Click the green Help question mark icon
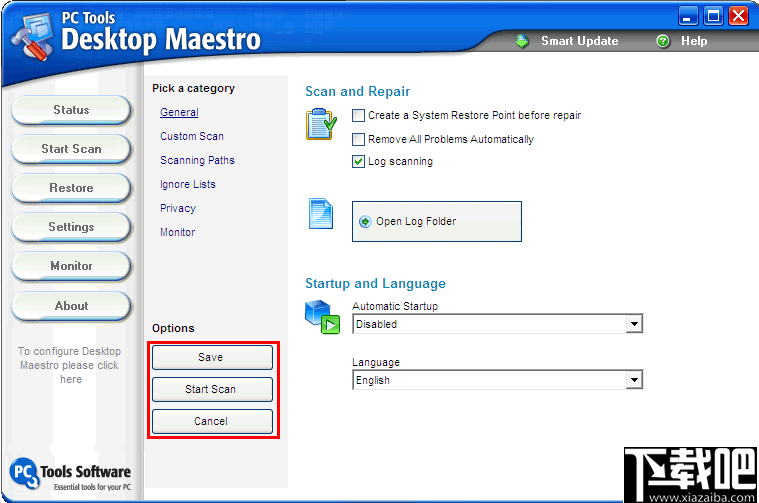The image size is (759, 503). (663, 41)
